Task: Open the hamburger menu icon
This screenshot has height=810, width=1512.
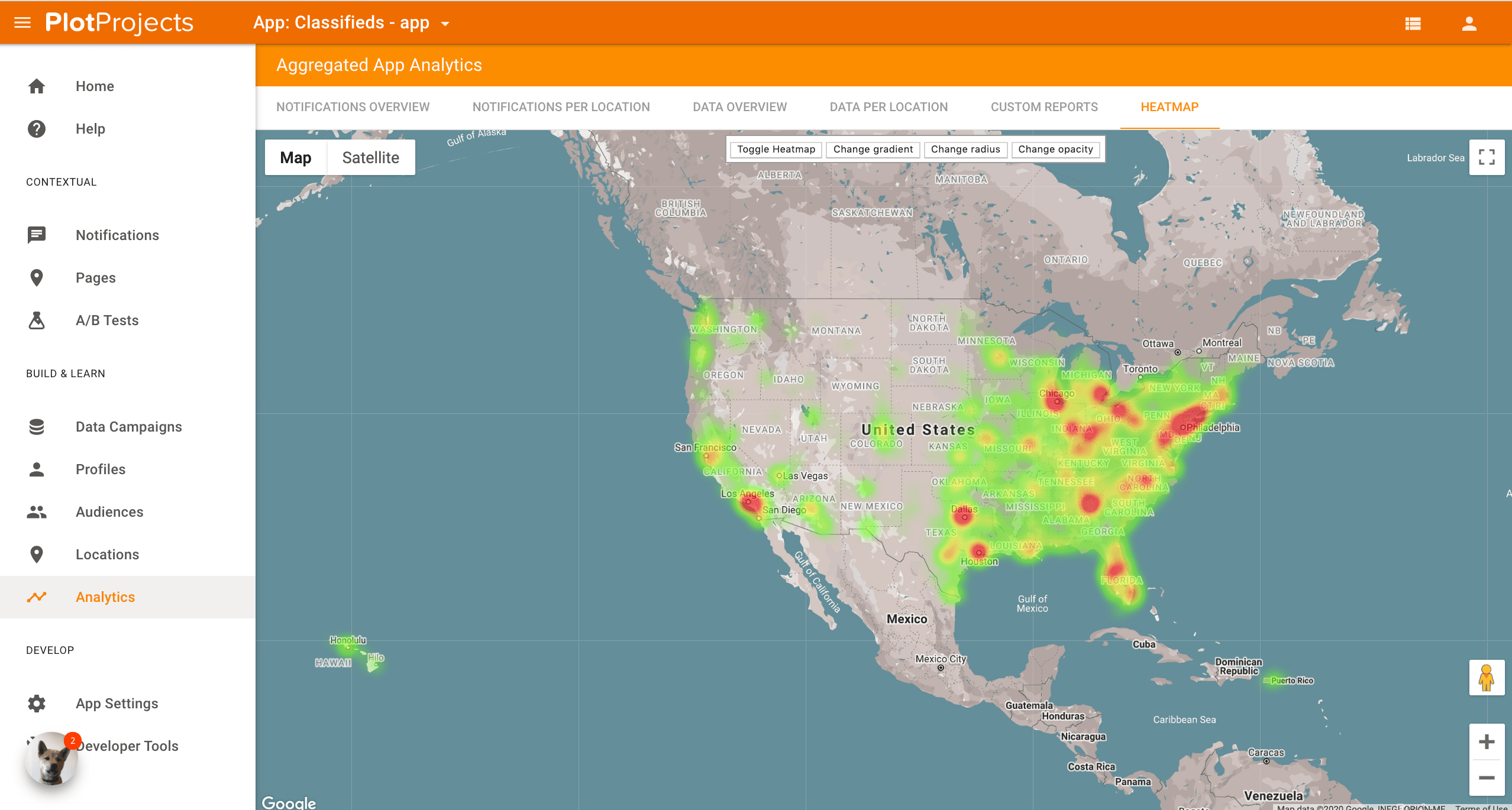Action: pos(22,23)
